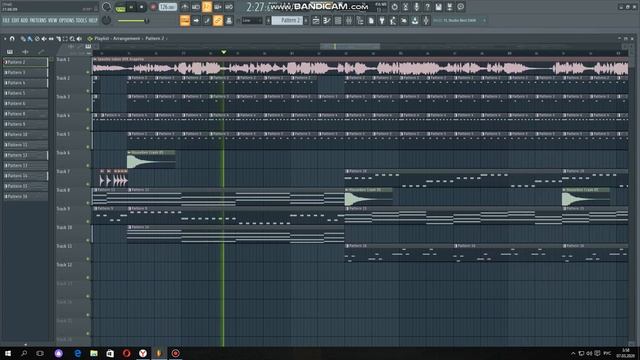The width and height of the screenshot is (640, 360).
Task: Open the FILE menu
Action: coord(6,20)
